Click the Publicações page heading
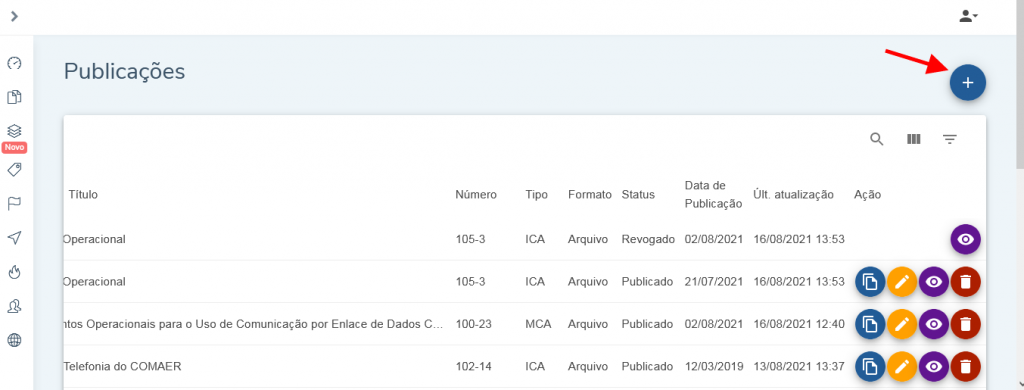 click(x=124, y=72)
